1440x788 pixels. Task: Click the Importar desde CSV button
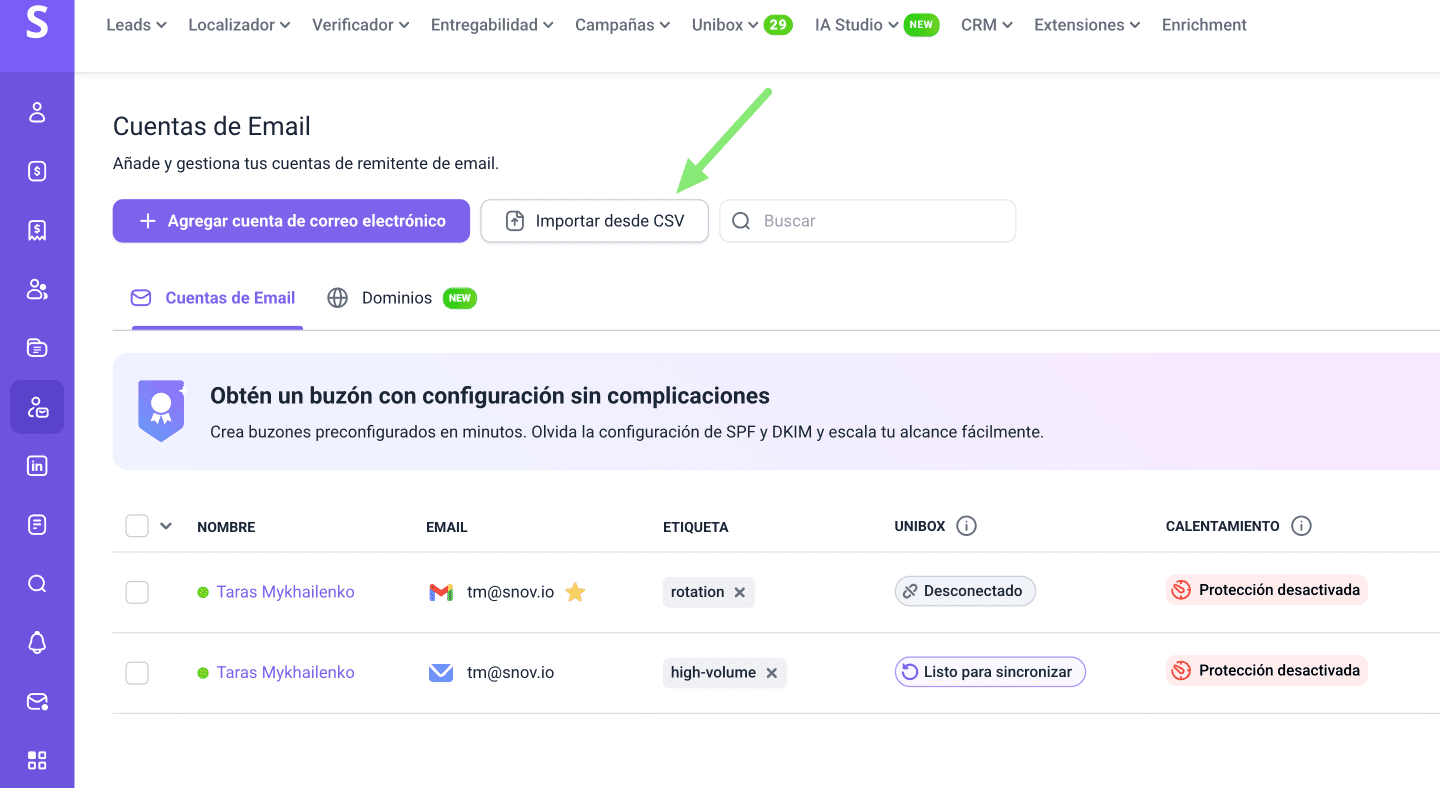pos(594,221)
